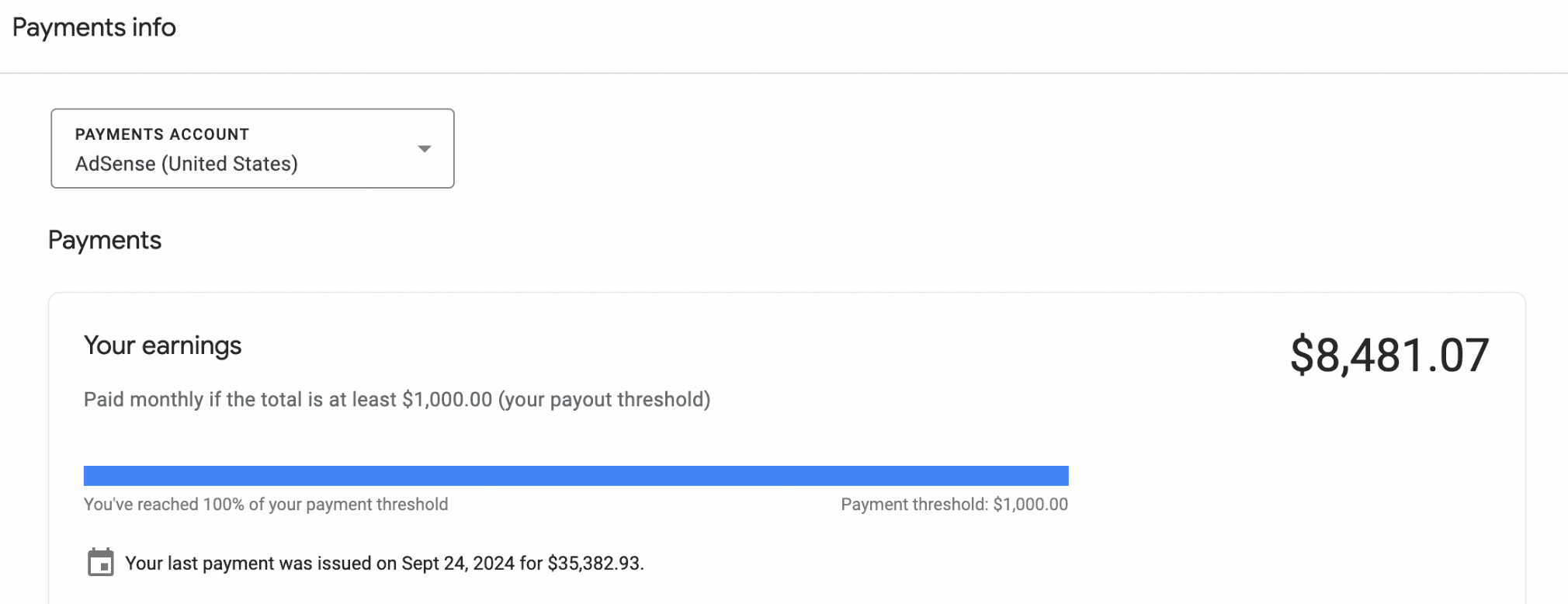The image size is (1568, 604).
Task: Click the $1,000.00 amount in payout description
Action: click(446, 400)
